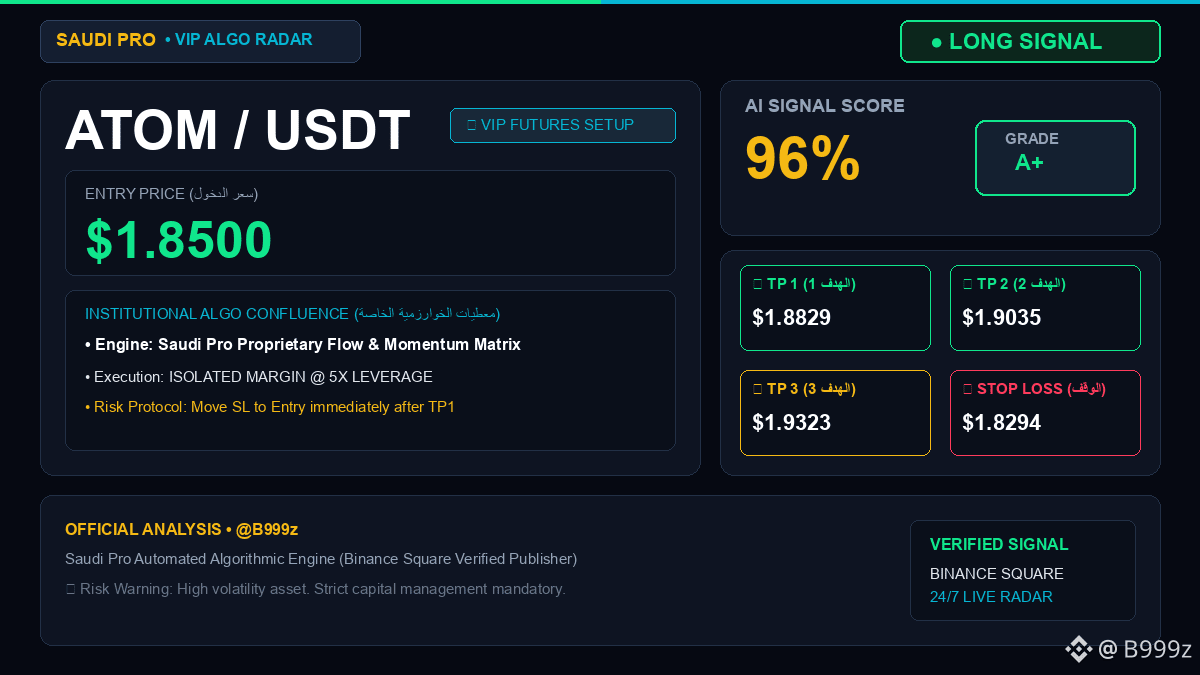Click the Risk Warning text line
This screenshot has width=1200, height=675.
[x=315, y=589]
